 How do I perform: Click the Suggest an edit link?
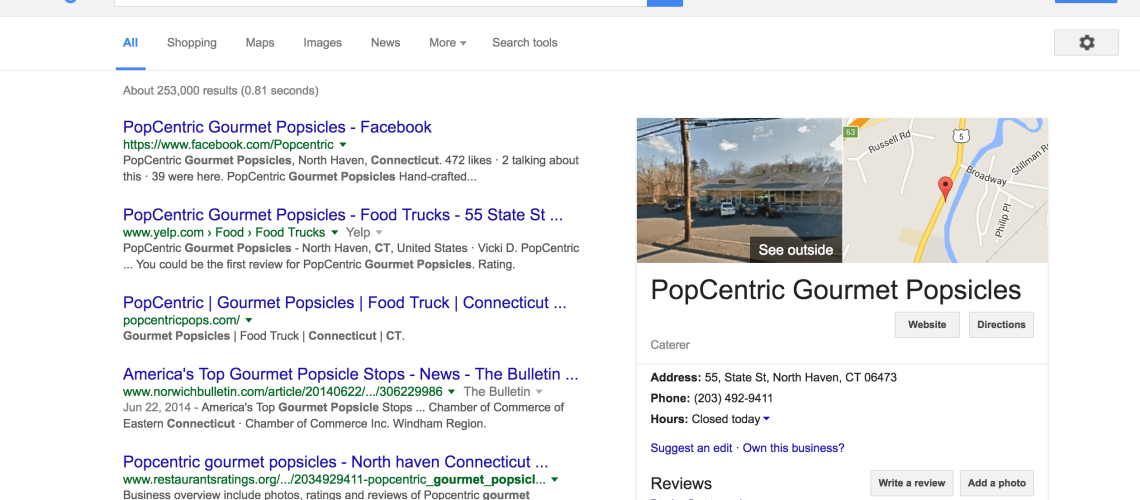point(691,448)
